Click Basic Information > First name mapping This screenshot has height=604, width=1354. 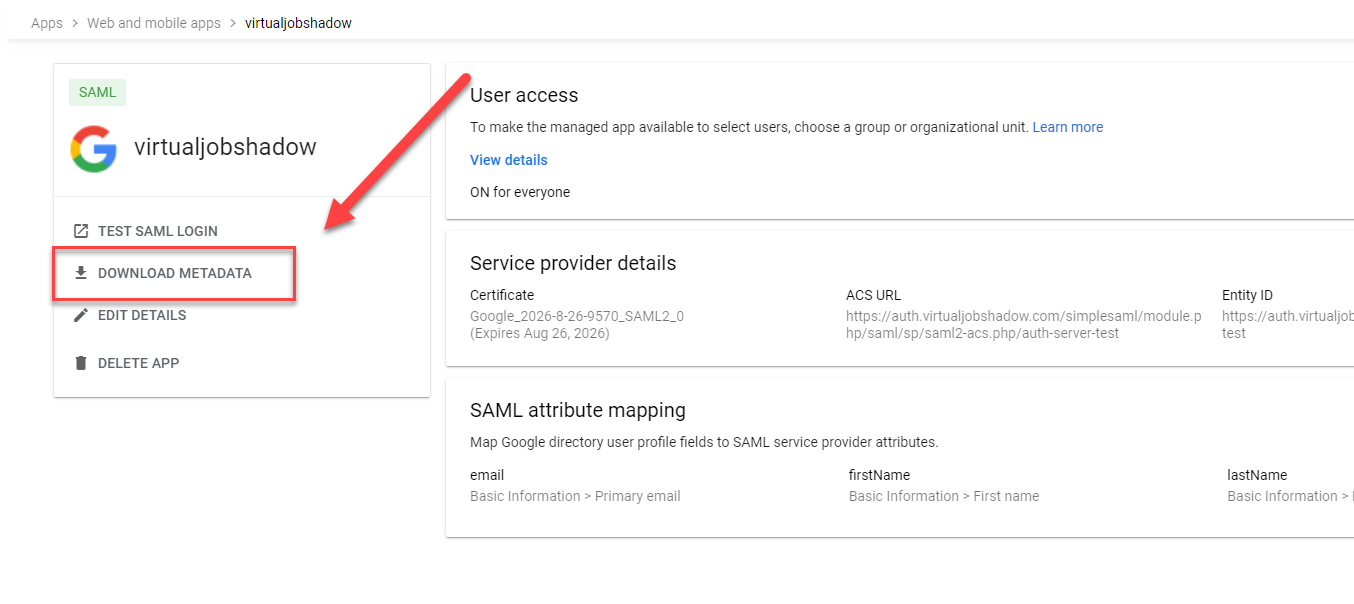click(x=944, y=496)
